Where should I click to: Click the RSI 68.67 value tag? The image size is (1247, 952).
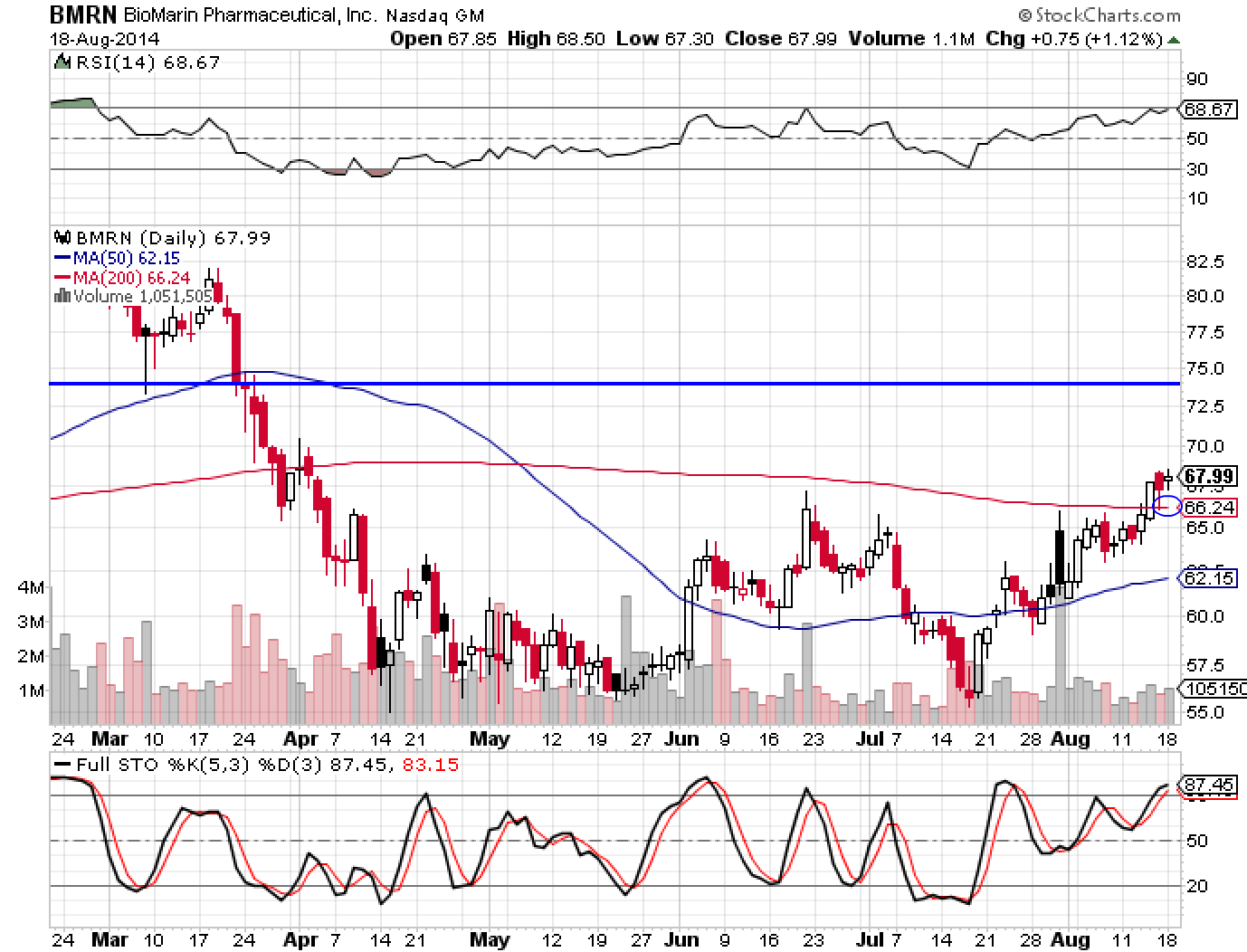[x=1208, y=109]
